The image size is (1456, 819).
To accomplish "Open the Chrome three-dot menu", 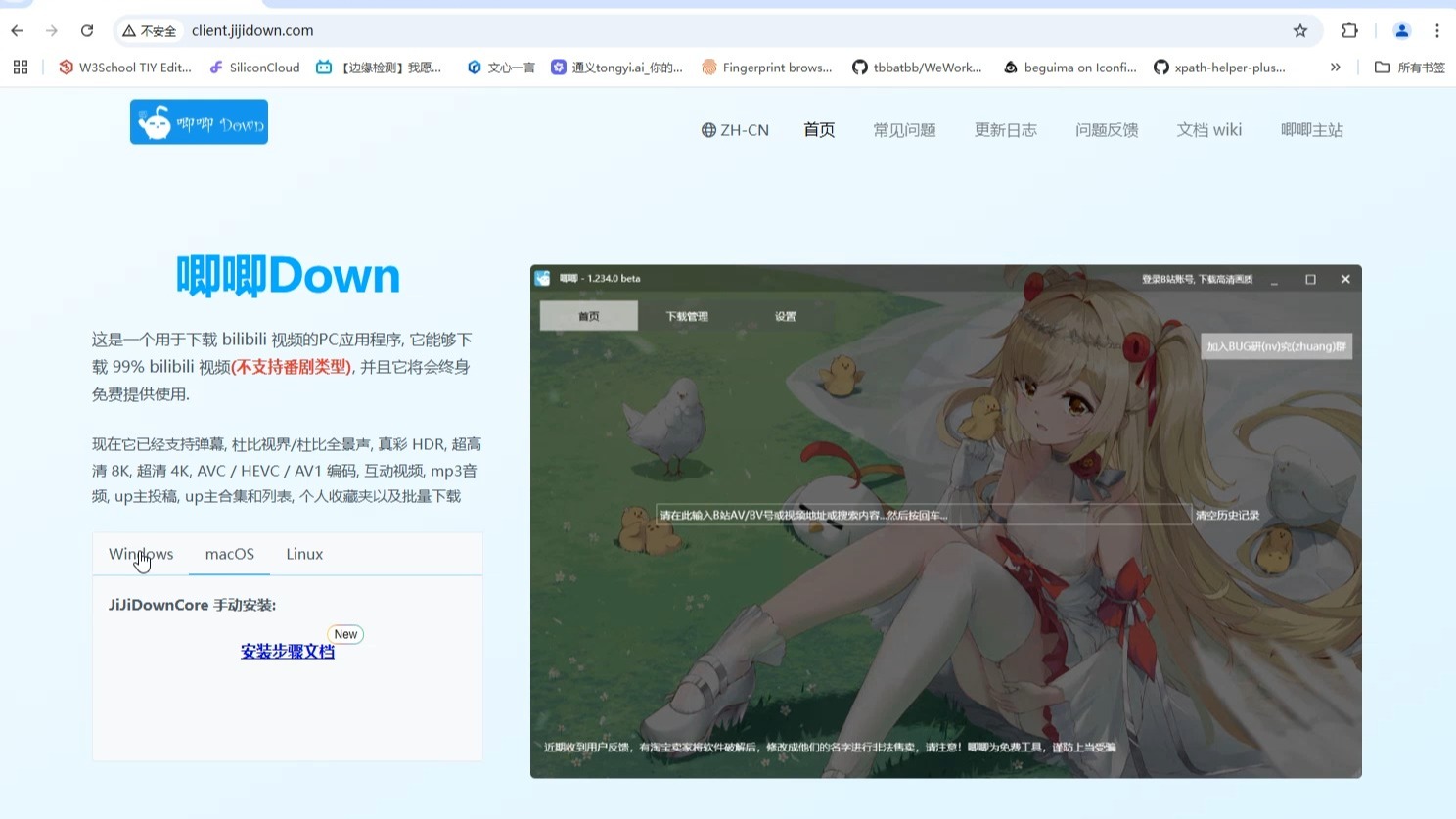I will 1435,30.
